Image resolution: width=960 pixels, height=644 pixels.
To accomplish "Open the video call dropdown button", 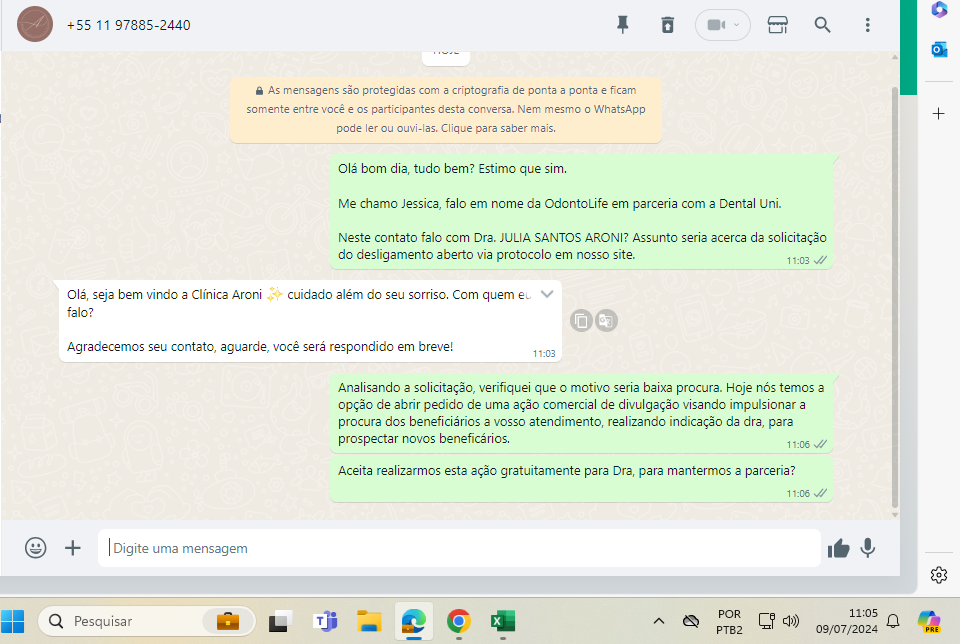I will click(x=721, y=25).
